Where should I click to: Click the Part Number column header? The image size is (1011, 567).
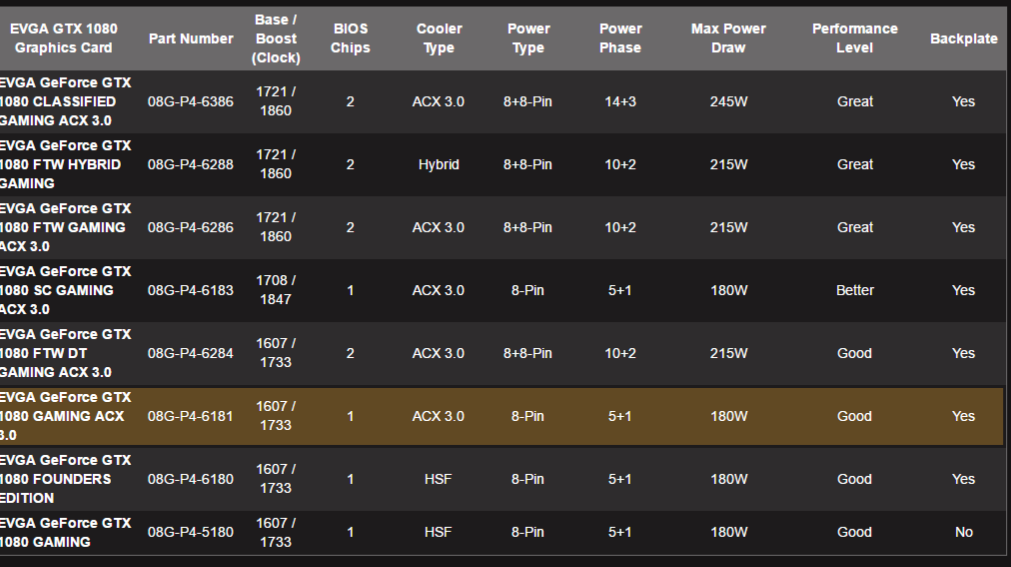tap(191, 39)
